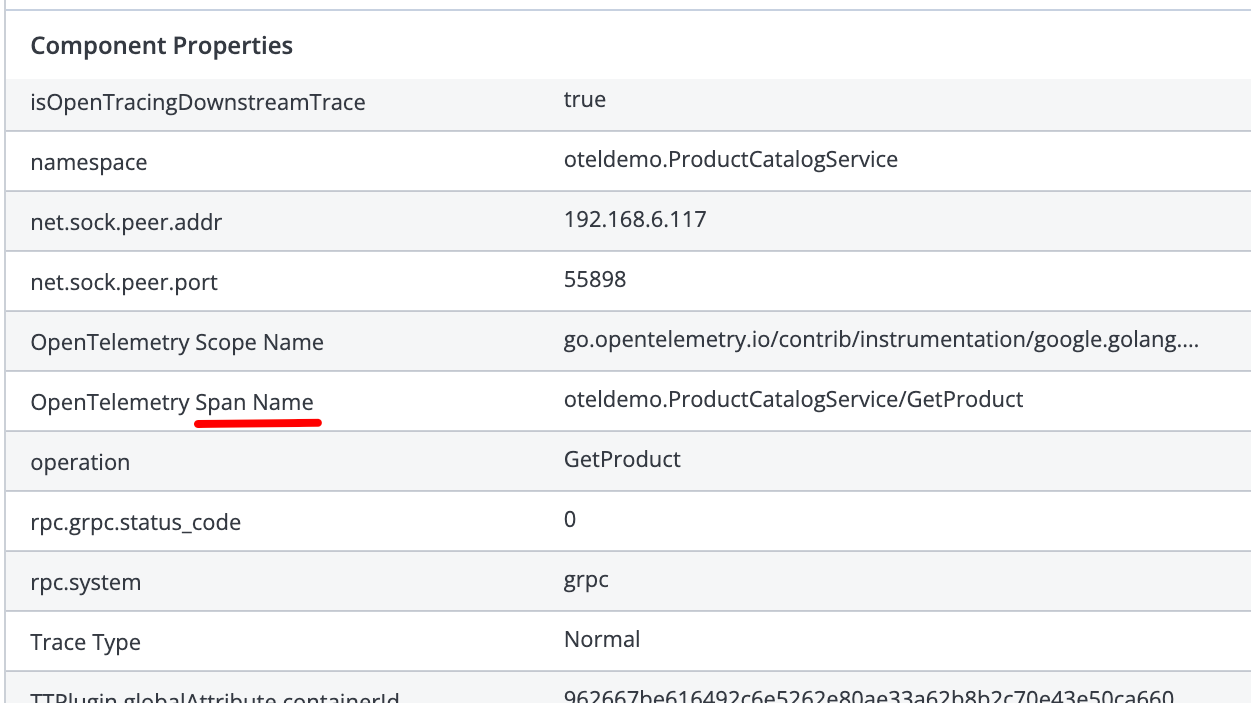Screen dimensions: 1251x703
Task: Select the rpc.grpc.status_code property label
Action: tap(136, 522)
